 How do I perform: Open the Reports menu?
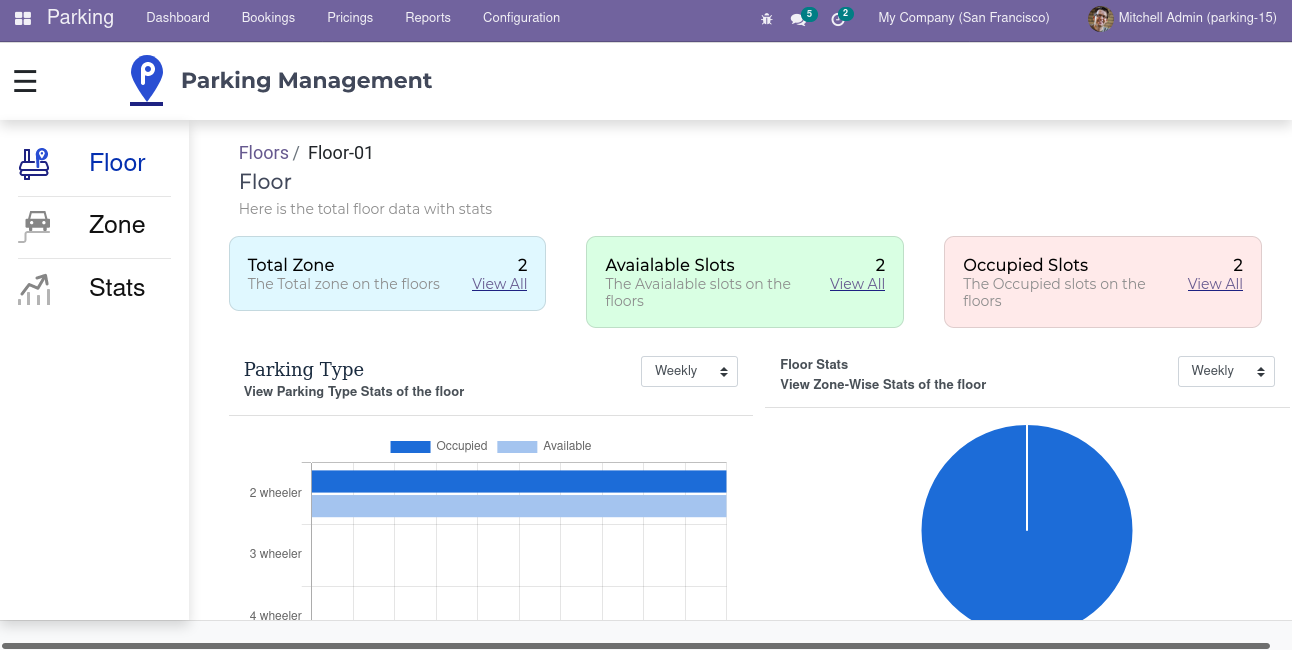(x=428, y=18)
